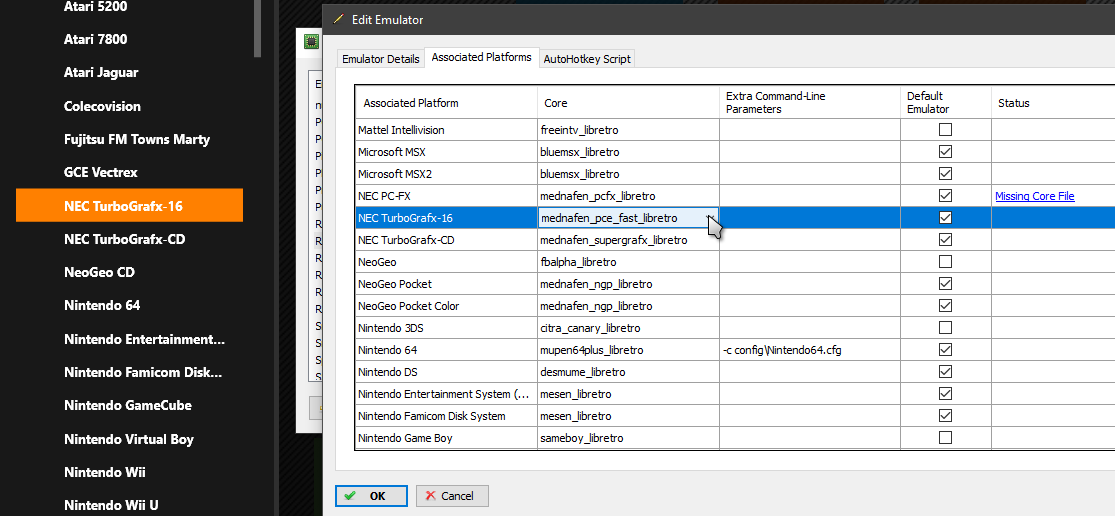Select the Nintendo Game Boy platform cell
Screen dimensions: 1115x516
coord(447,438)
